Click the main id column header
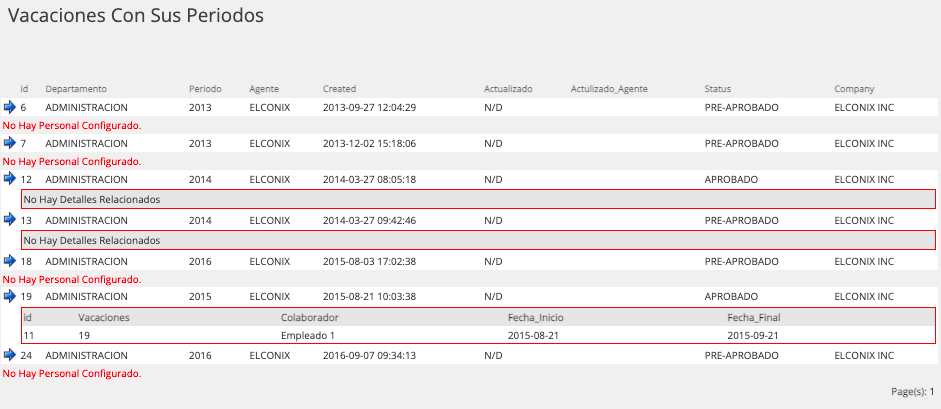The height and width of the screenshot is (409, 941). pos(25,89)
